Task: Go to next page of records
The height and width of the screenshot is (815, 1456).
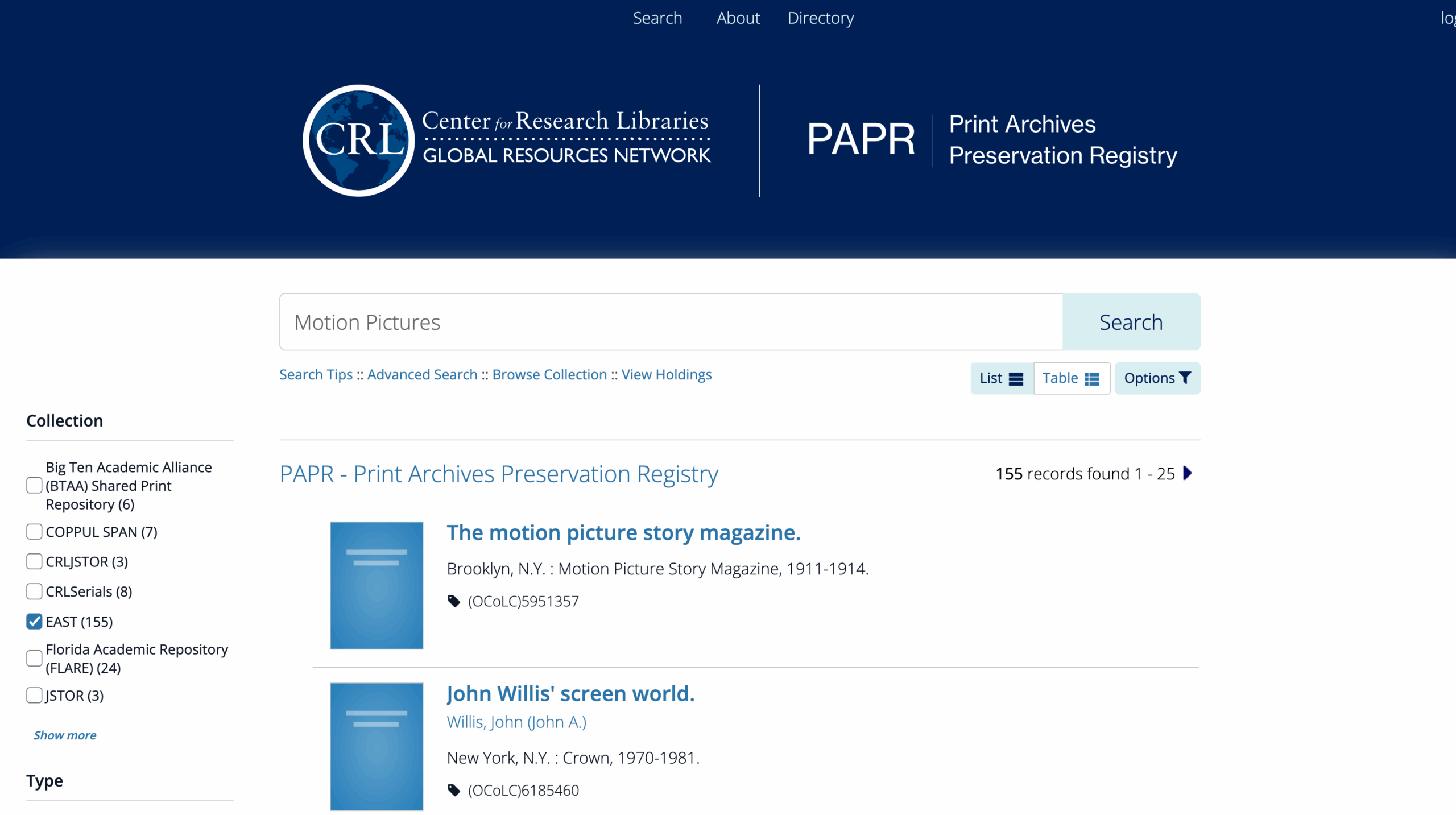Action: 1188,473
